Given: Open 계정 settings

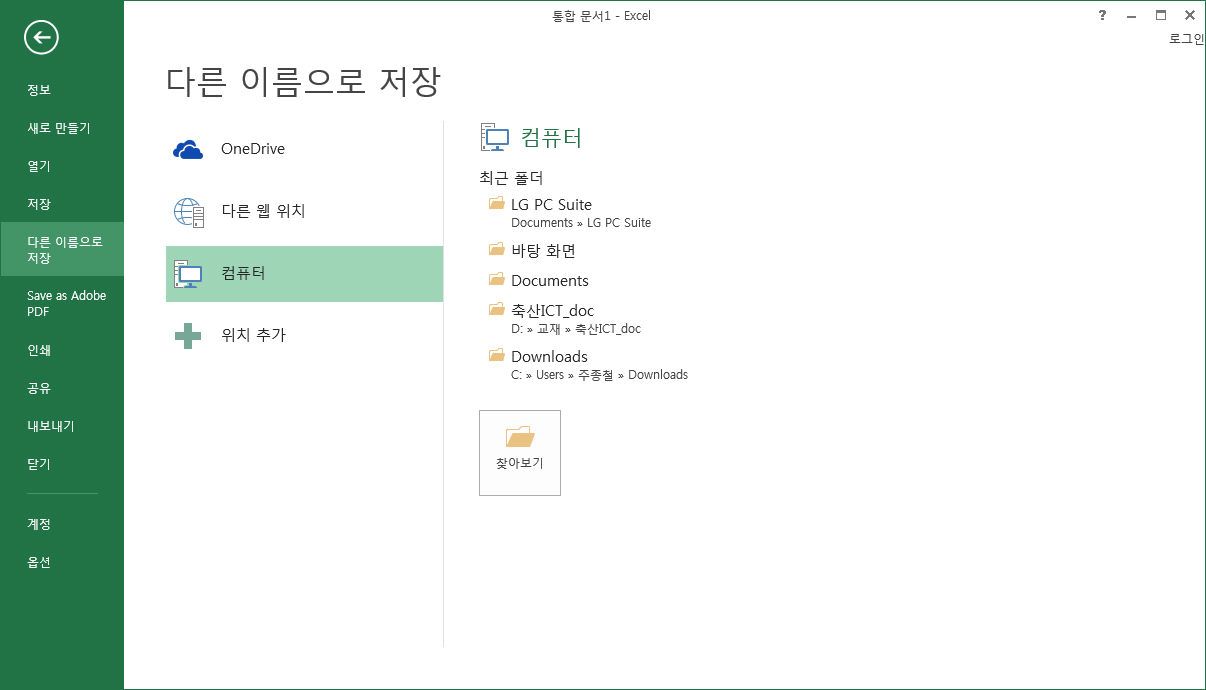Looking at the screenshot, I should point(62,524).
